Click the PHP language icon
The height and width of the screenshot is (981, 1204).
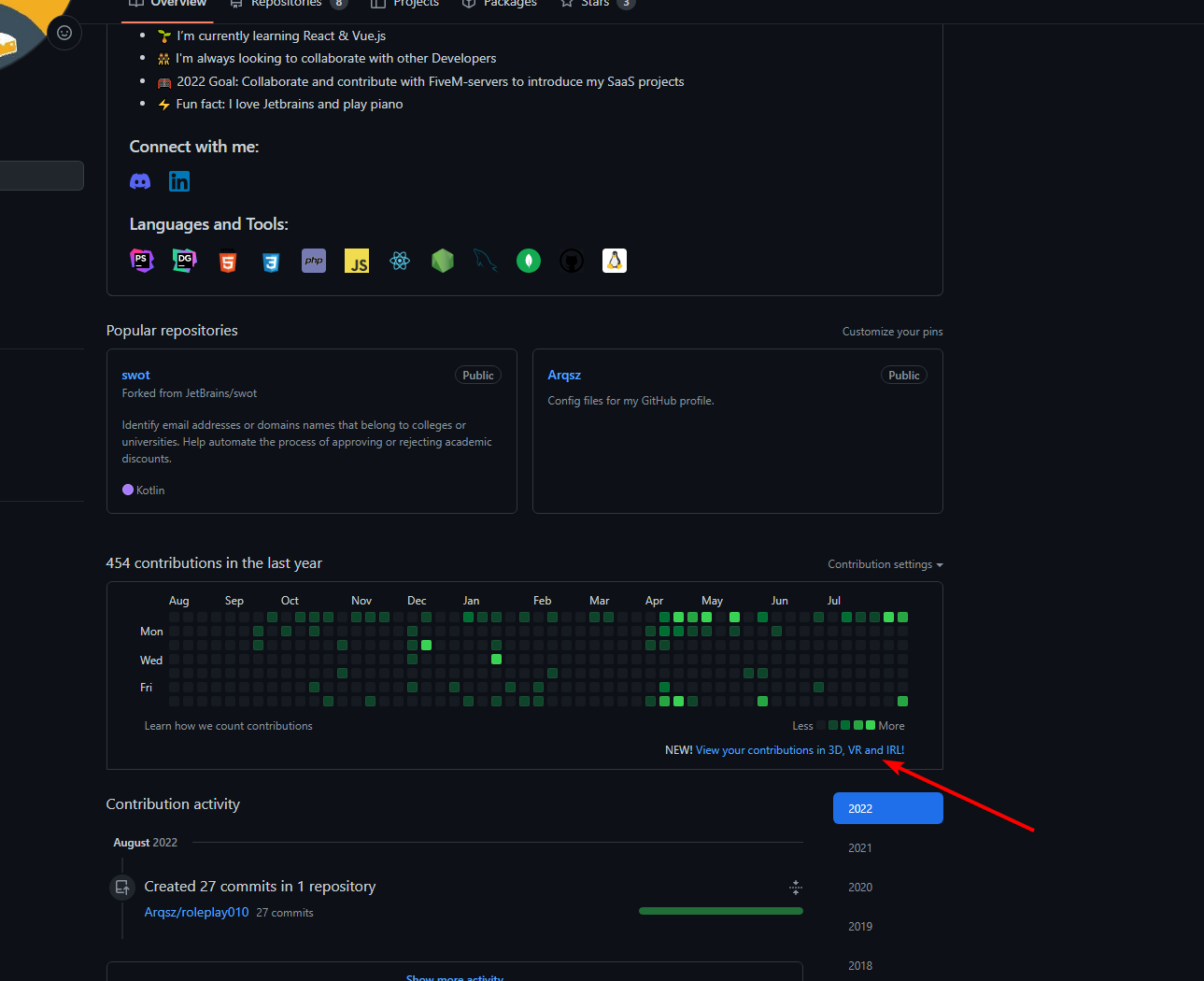[x=314, y=261]
